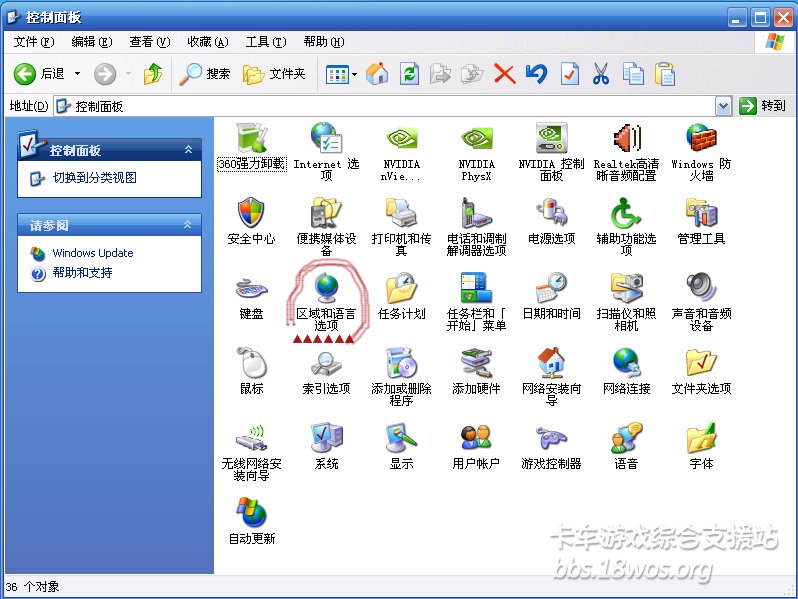Open 辅助功能选项 icon

coord(626,213)
